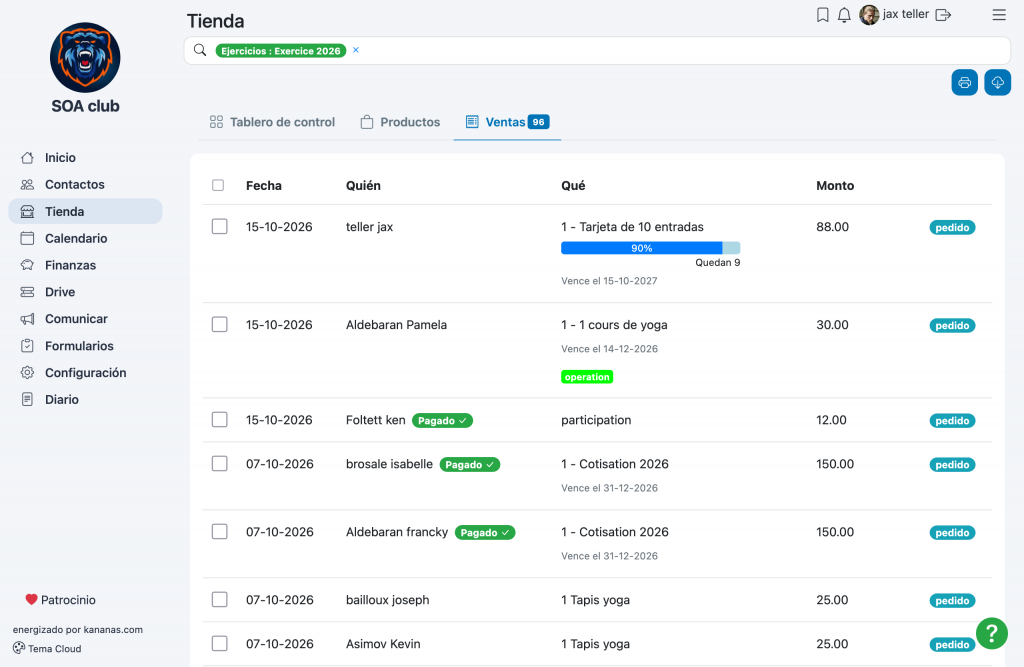Click the bookmark icon in the header
This screenshot has height=667, width=1024.
point(823,14)
